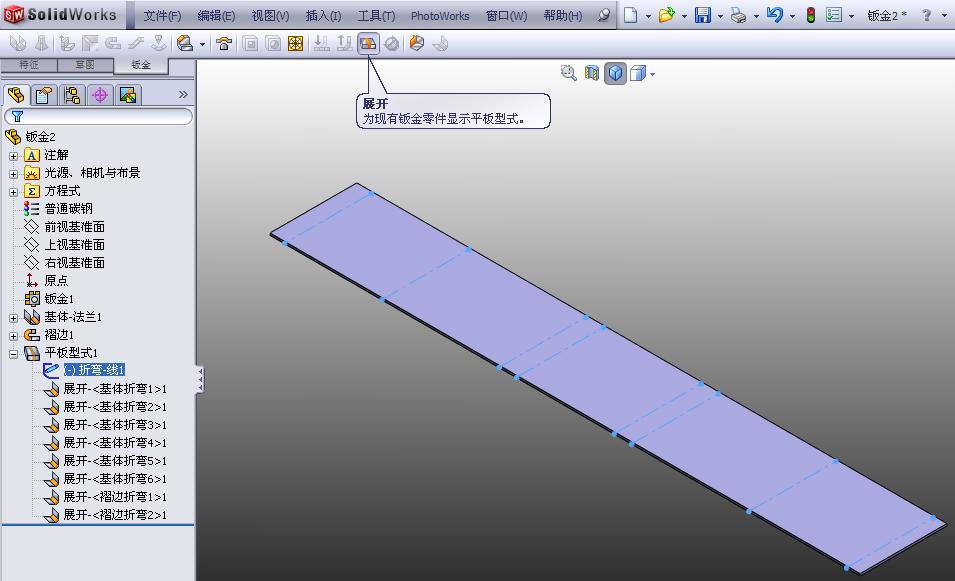Click the Help question mark icon
This screenshot has width=955, height=581.
tap(926, 15)
